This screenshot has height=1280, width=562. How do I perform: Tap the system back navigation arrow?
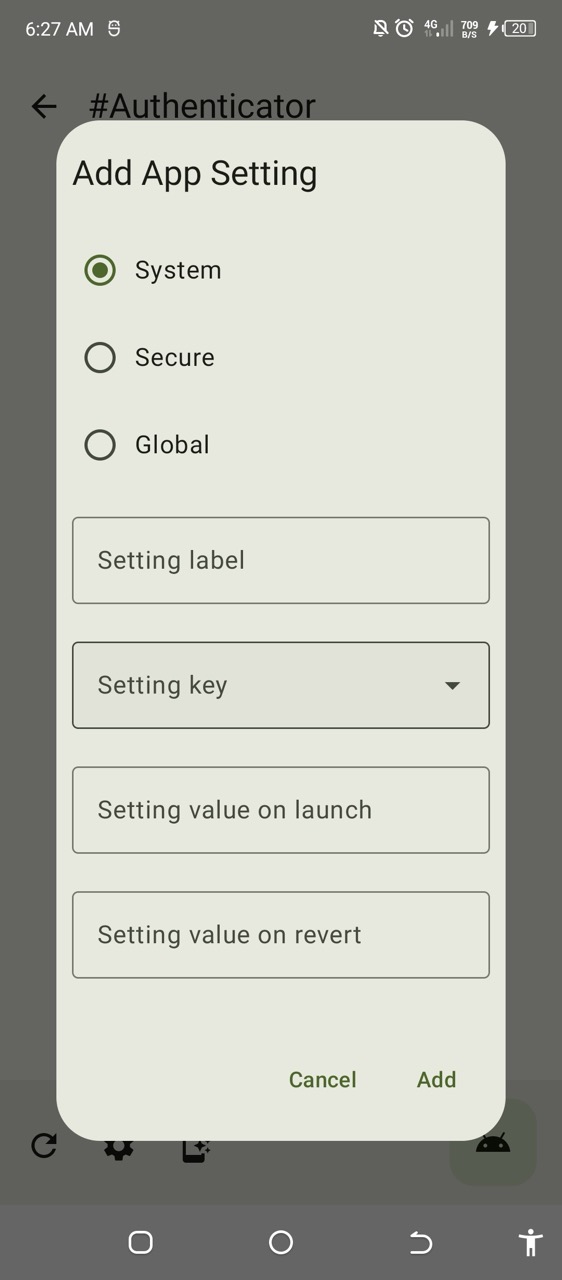pyautogui.click(x=421, y=1242)
